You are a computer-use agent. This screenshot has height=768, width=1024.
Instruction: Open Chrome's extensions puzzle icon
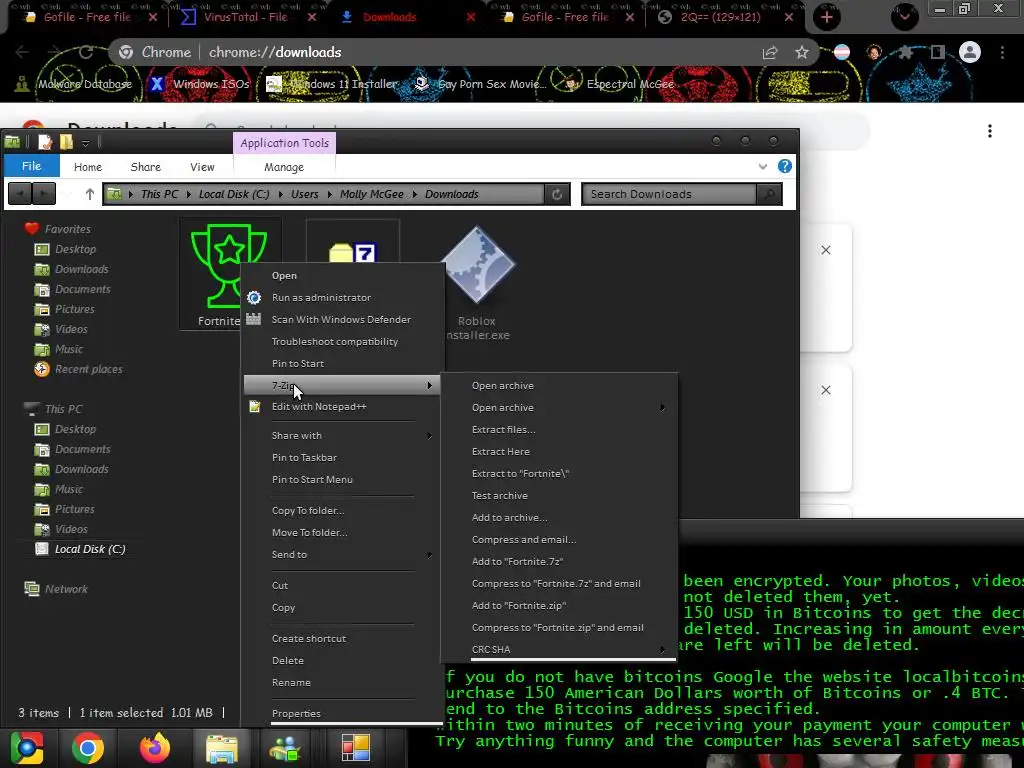click(905, 52)
